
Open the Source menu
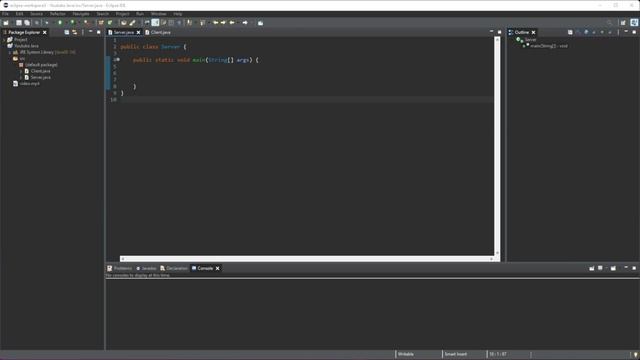pos(36,14)
